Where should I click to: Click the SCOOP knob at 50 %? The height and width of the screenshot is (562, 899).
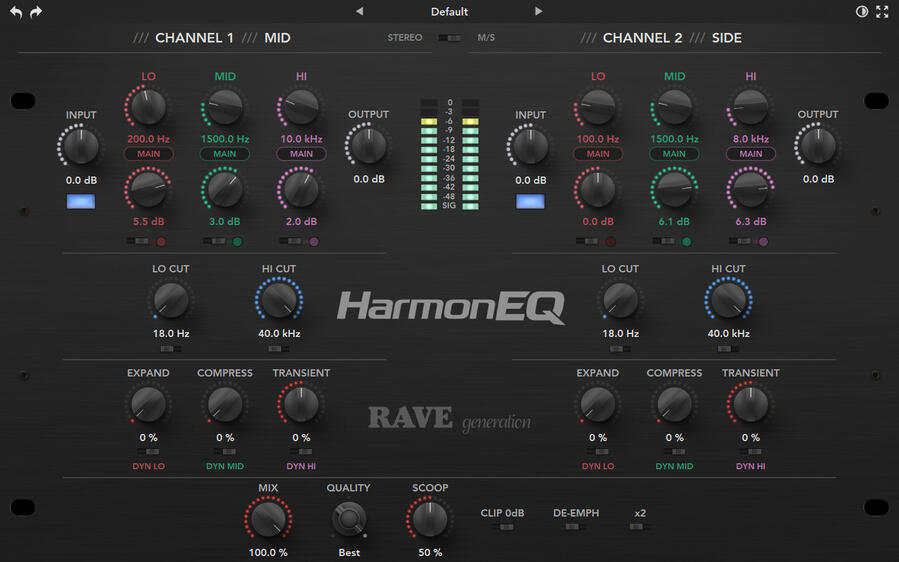(x=430, y=519)
